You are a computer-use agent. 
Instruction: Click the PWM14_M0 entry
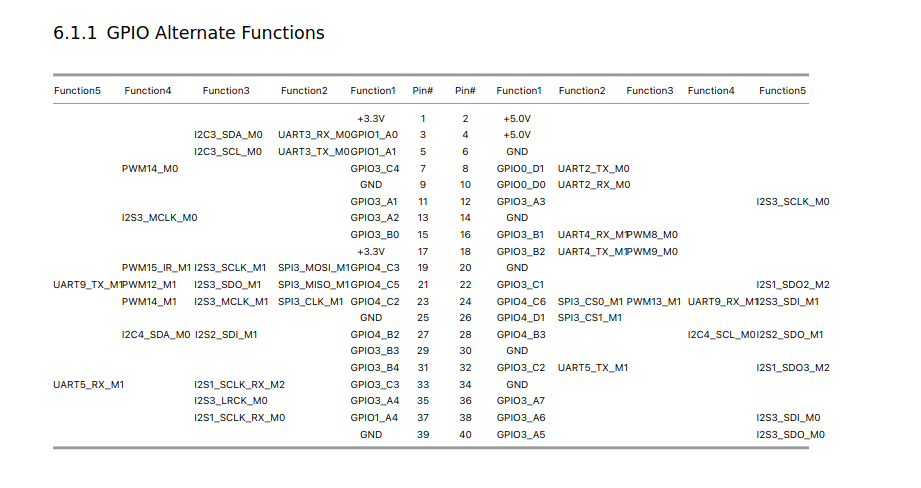(150, 169)
